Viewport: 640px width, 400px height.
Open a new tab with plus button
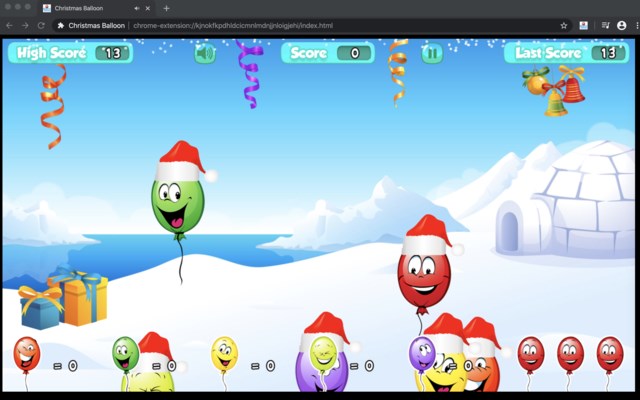[166, 8]
